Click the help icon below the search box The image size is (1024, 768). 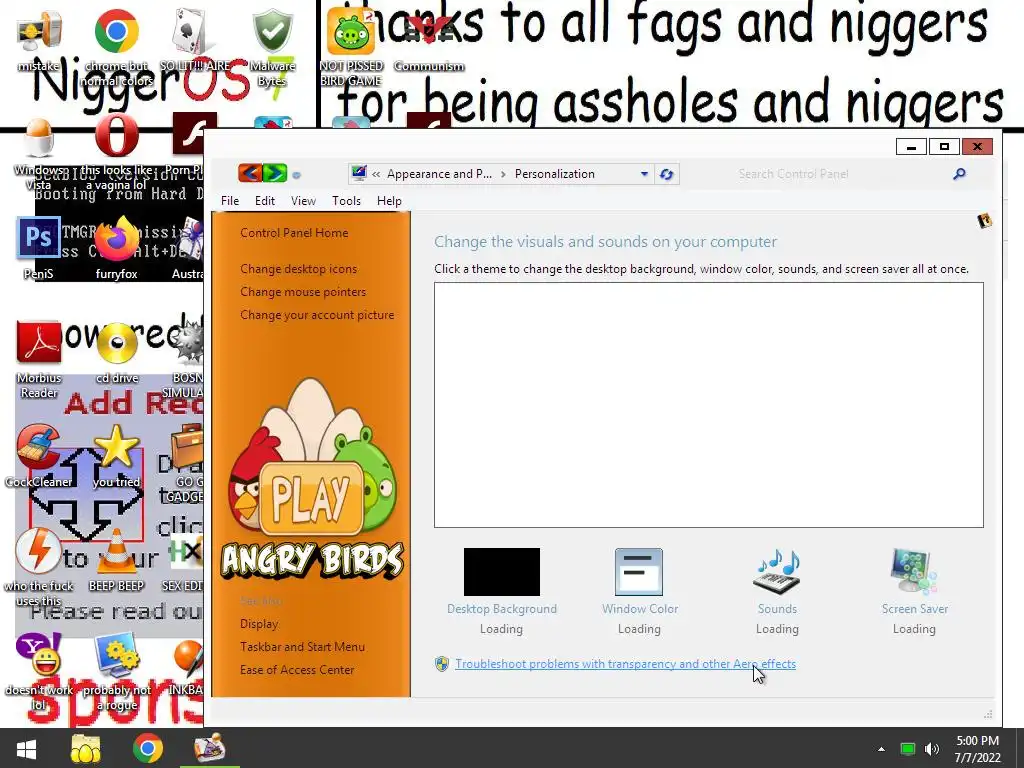coord(984,221)
